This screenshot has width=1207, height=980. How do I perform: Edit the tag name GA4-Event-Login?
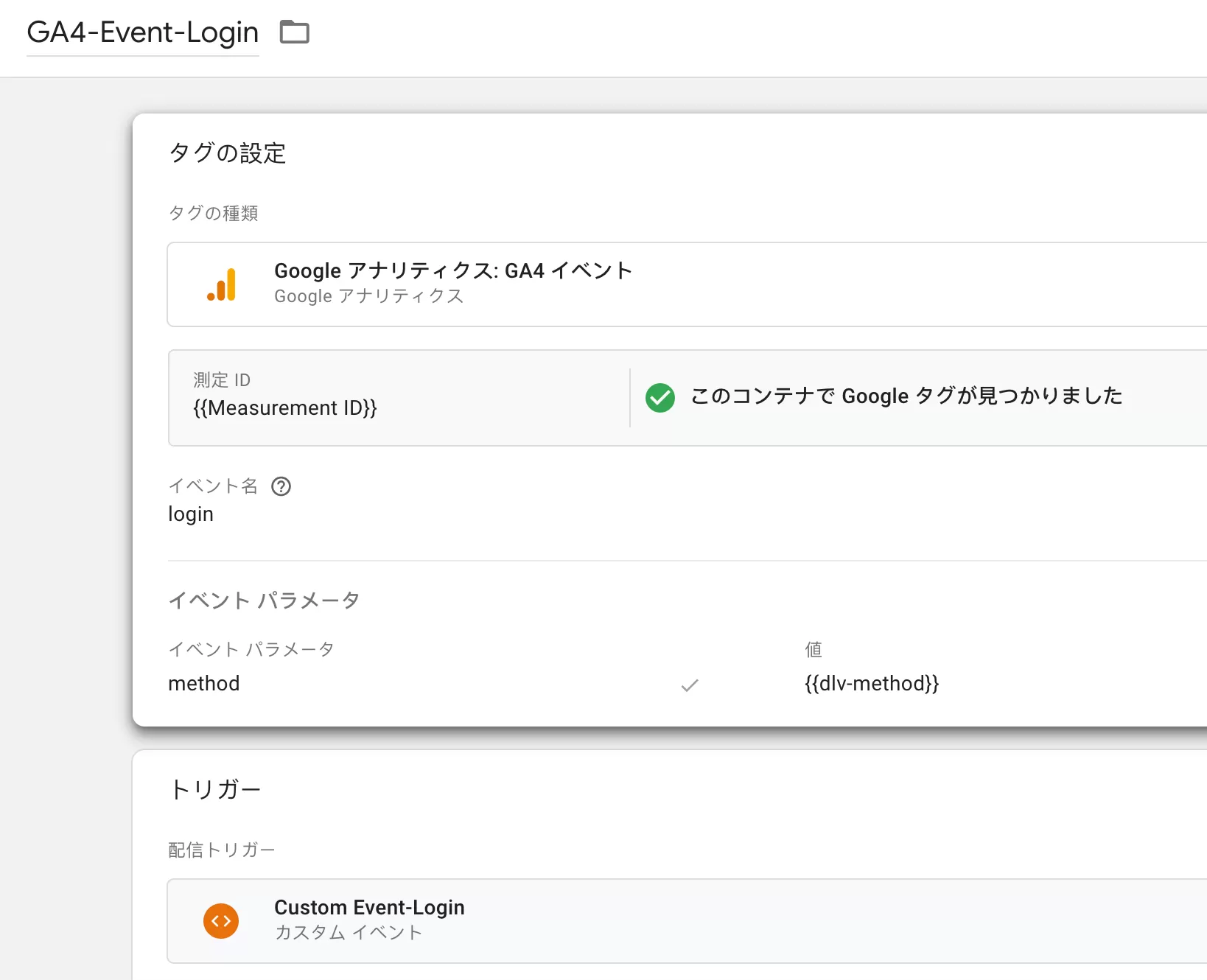(143, 32)
